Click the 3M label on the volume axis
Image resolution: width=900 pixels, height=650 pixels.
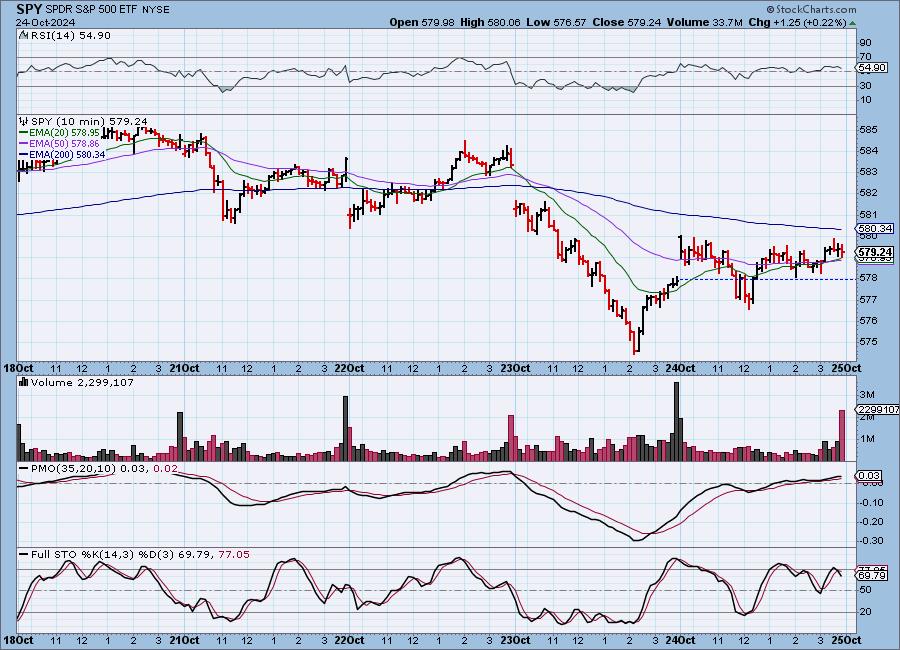click(x=867, y=395)
